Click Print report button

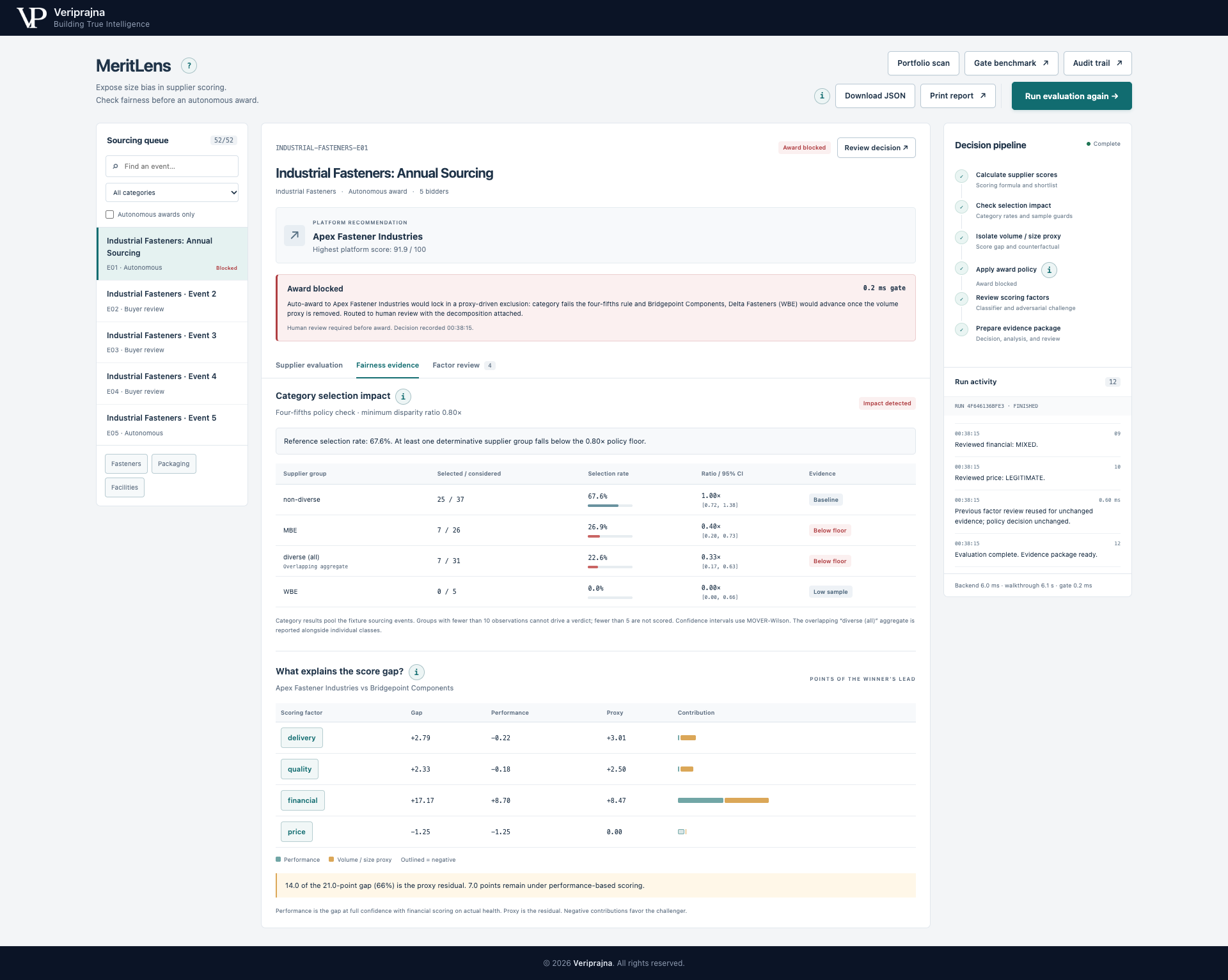(x=958, y=96)
